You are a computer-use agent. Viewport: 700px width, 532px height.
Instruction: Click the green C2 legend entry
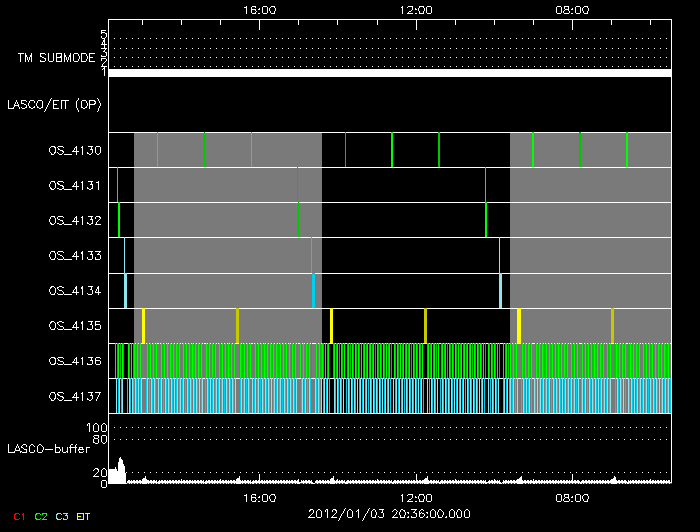pos(41,516)
